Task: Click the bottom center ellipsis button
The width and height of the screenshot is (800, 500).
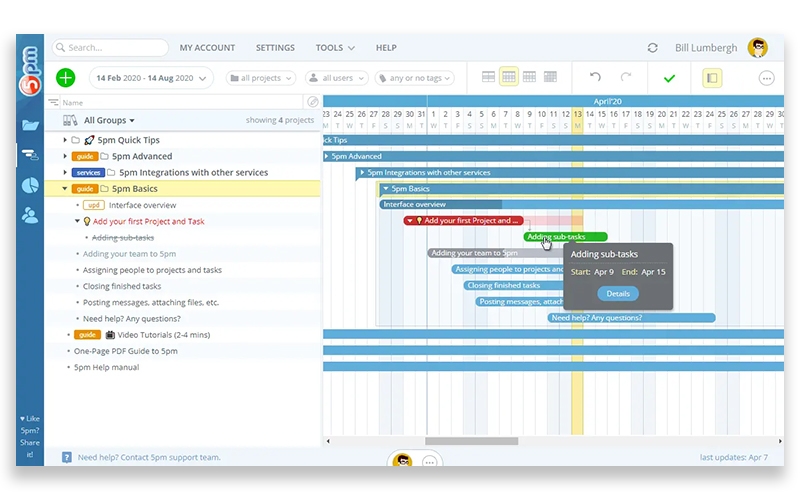Action: [x=430, y=462]
